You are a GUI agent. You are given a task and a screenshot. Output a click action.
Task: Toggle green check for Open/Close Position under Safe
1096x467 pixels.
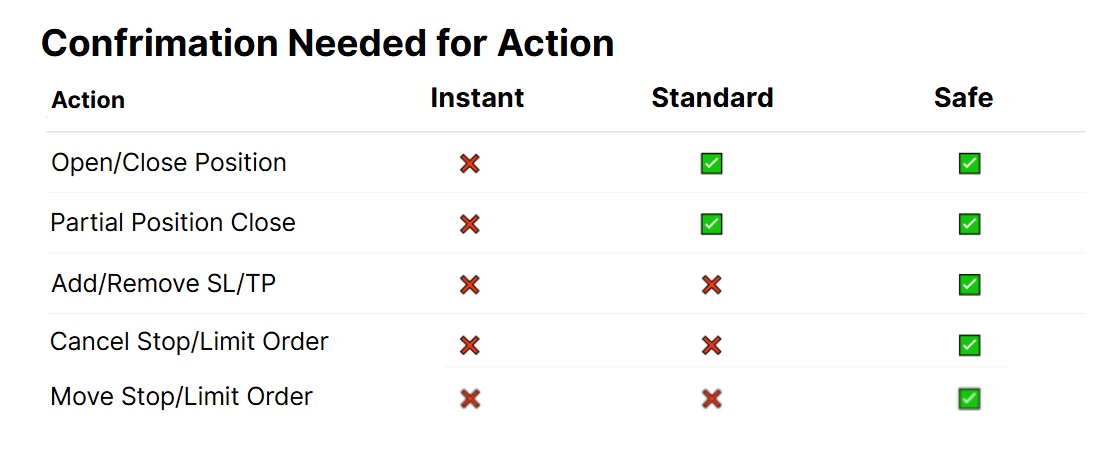(x=969, y=164)
